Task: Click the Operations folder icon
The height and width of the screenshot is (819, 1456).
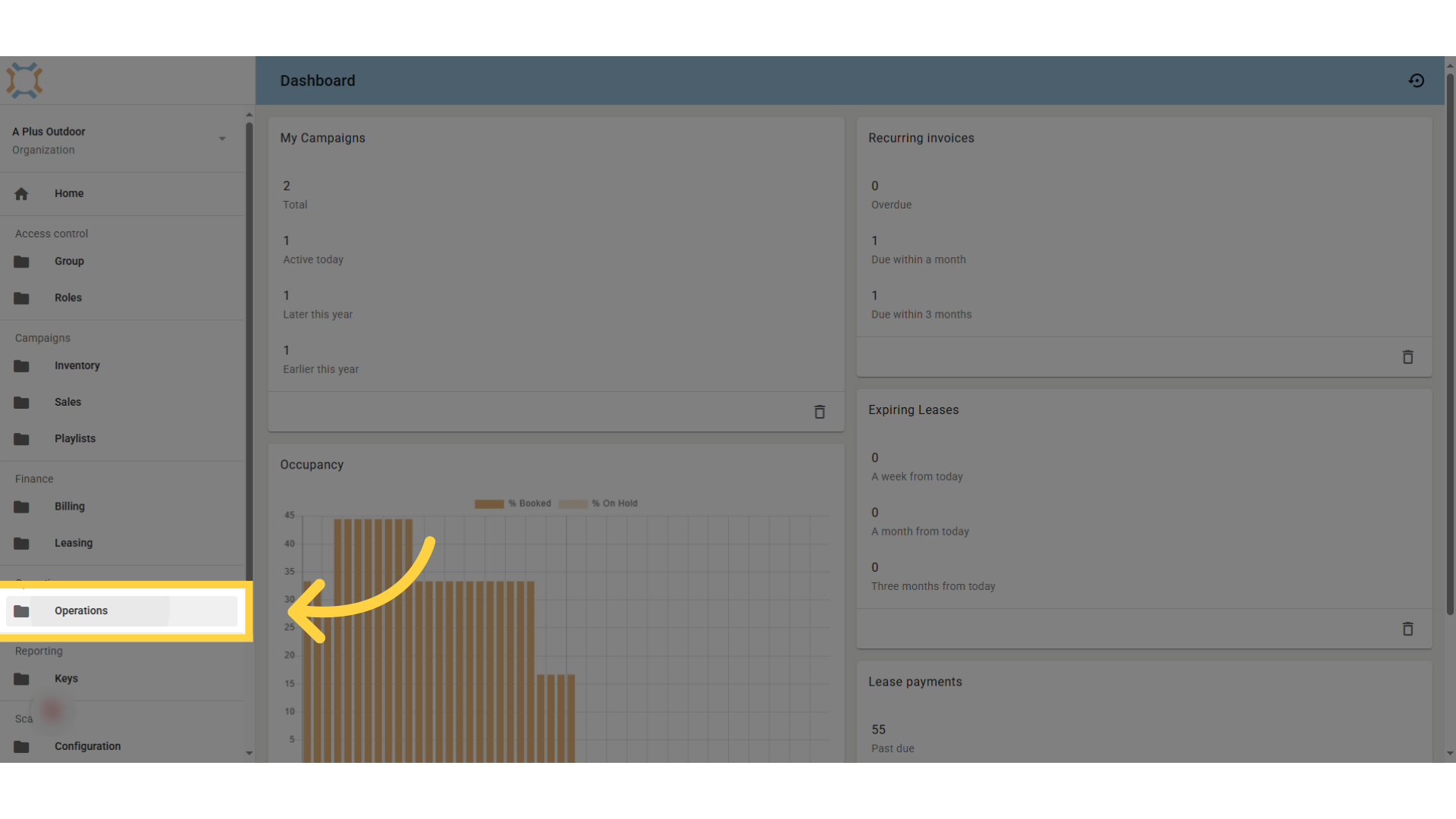Action: (21, 611)
